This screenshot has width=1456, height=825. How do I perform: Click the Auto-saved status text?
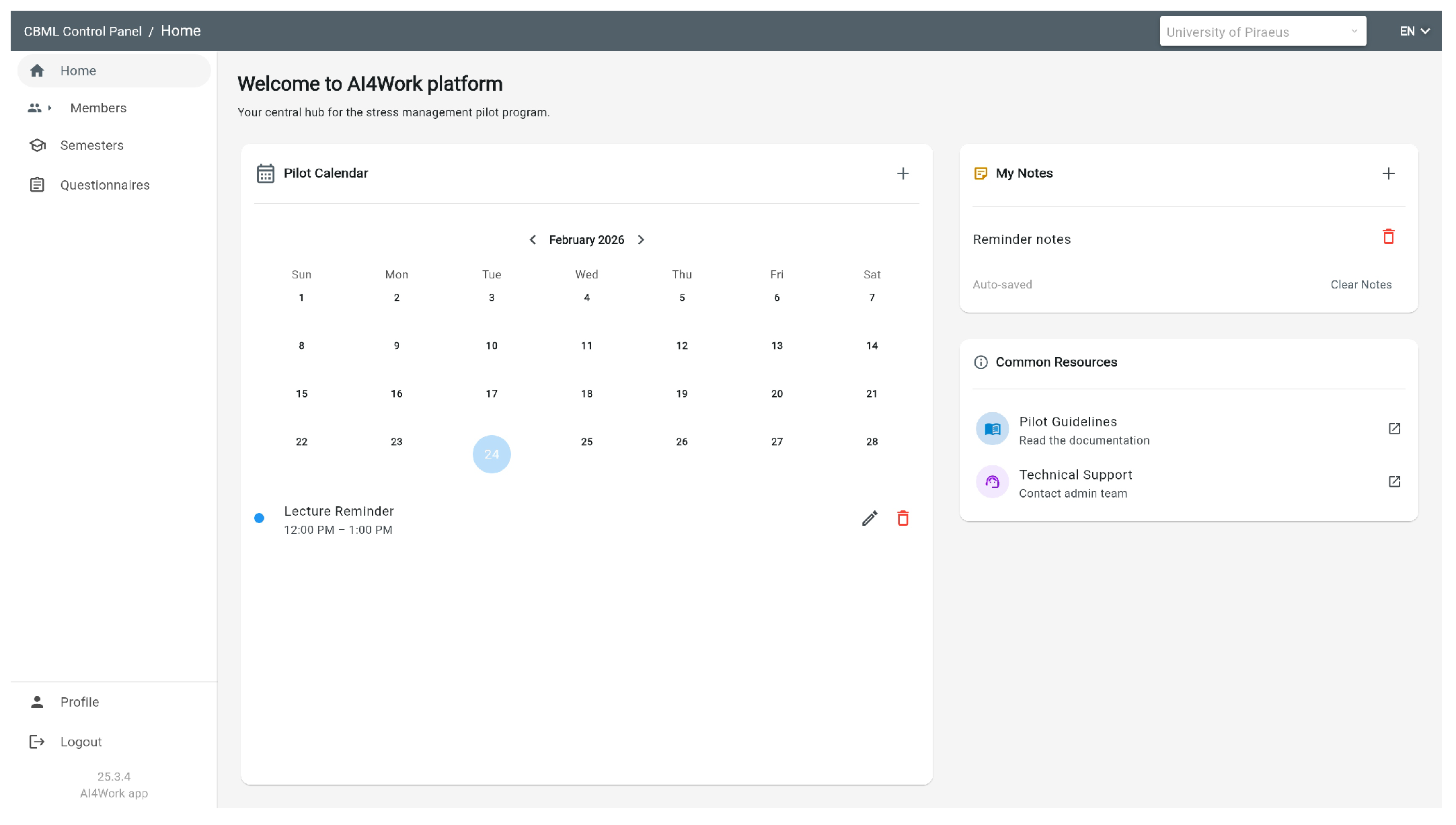coord(1002,284)
